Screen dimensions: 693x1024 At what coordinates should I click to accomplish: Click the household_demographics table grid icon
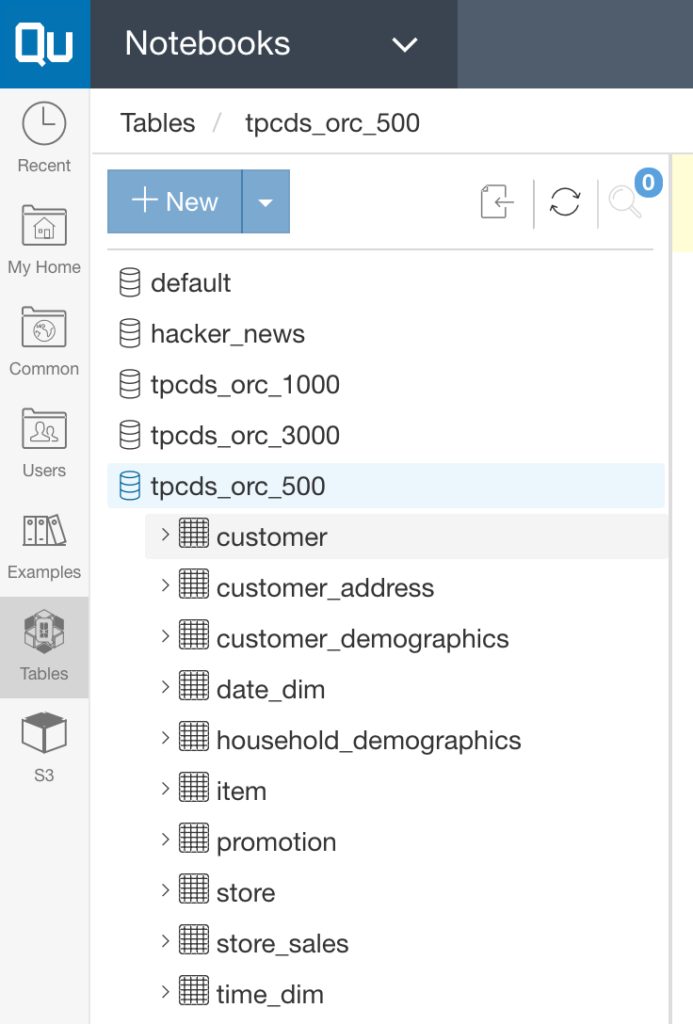194,736
